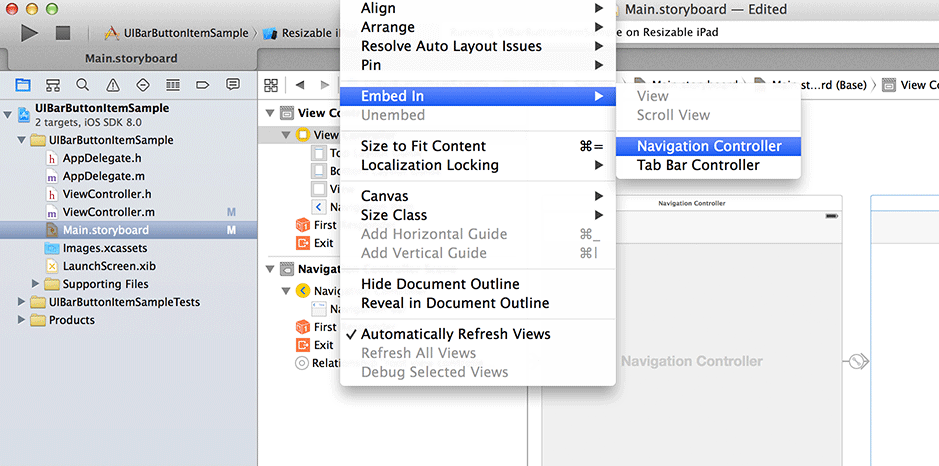
Task: Select Exit under the Navigation Controller scene
Action: click(315, 345)
